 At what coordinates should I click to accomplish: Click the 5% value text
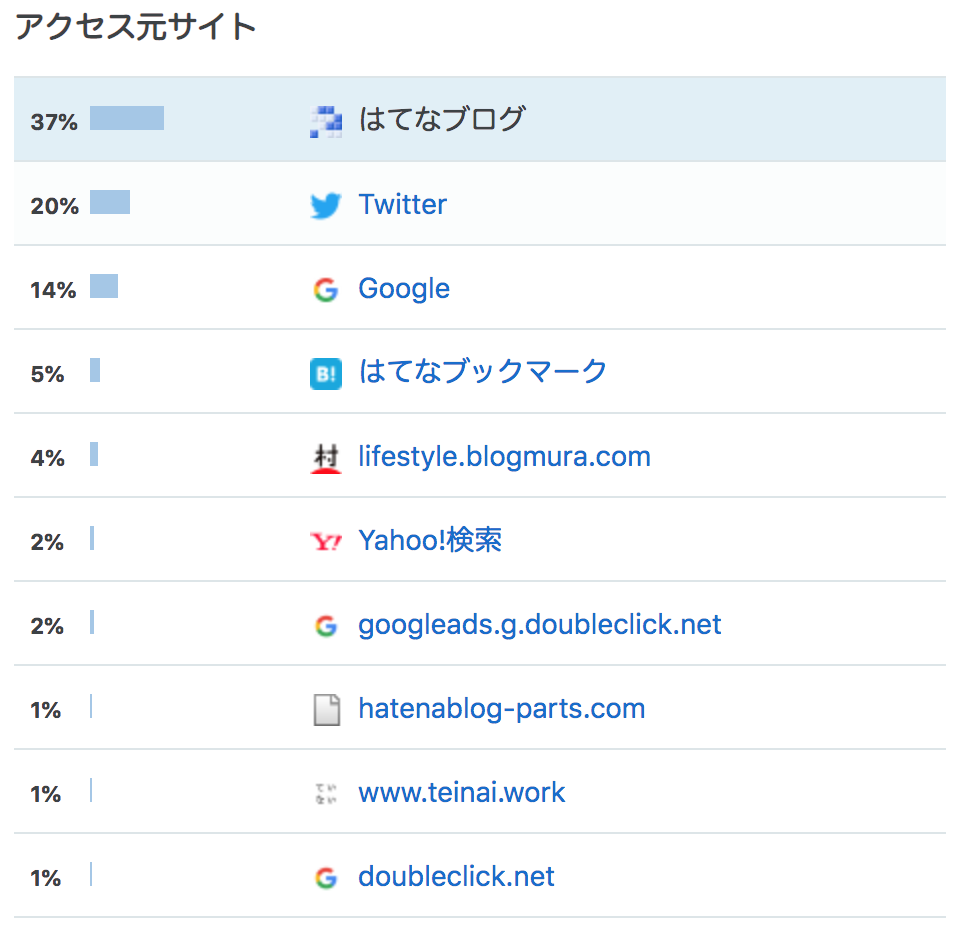47,375
